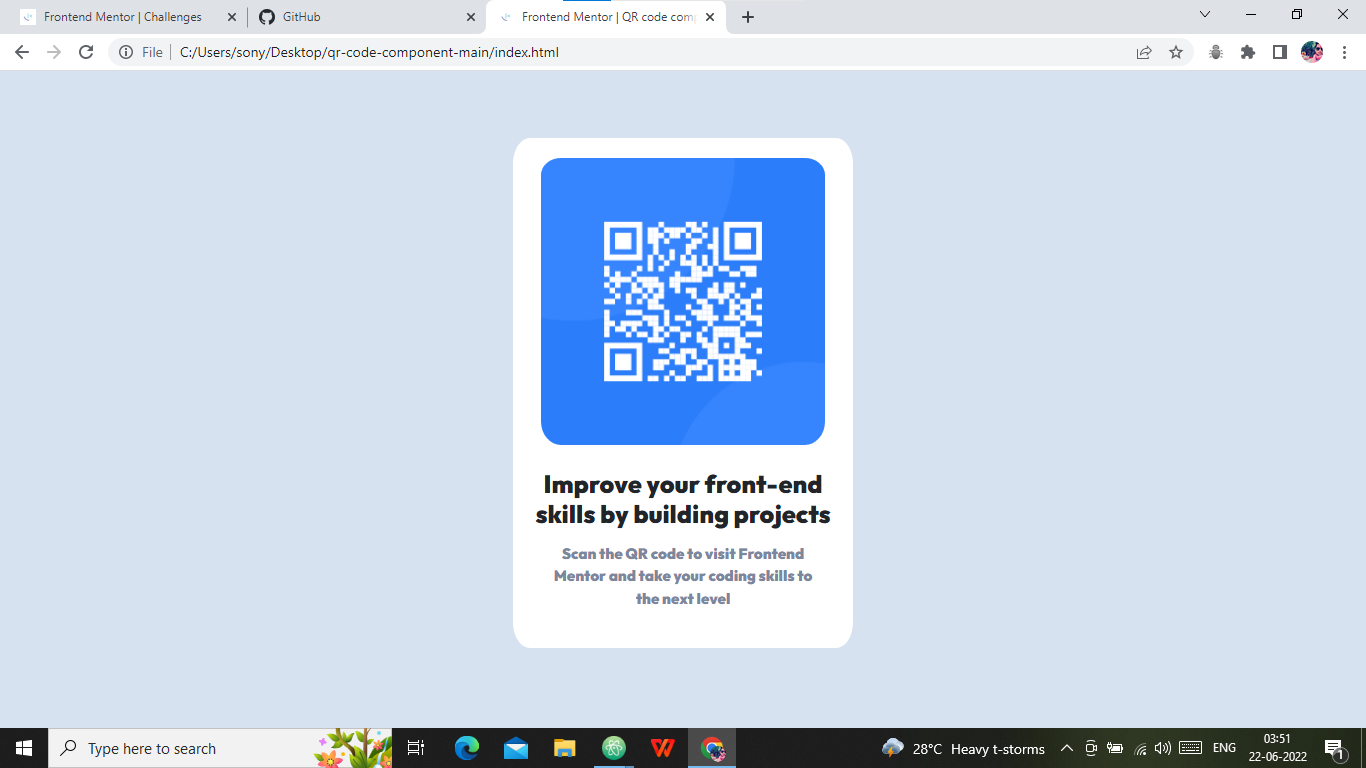This screenshot has height=768, width=1366.
Task: Open the Wi-Fi network tray icon
Action: point(1141,748)
